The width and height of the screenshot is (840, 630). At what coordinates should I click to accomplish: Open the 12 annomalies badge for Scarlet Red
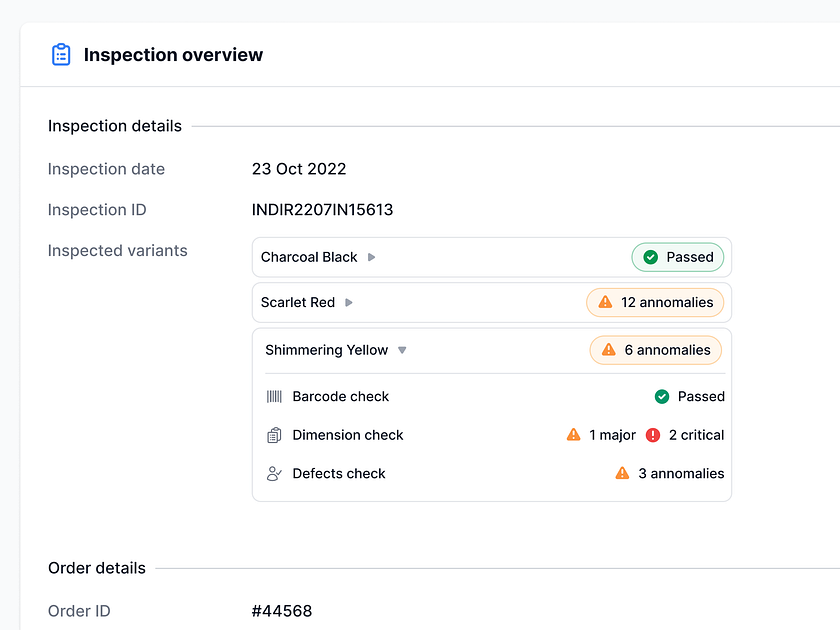coord(655,302)
